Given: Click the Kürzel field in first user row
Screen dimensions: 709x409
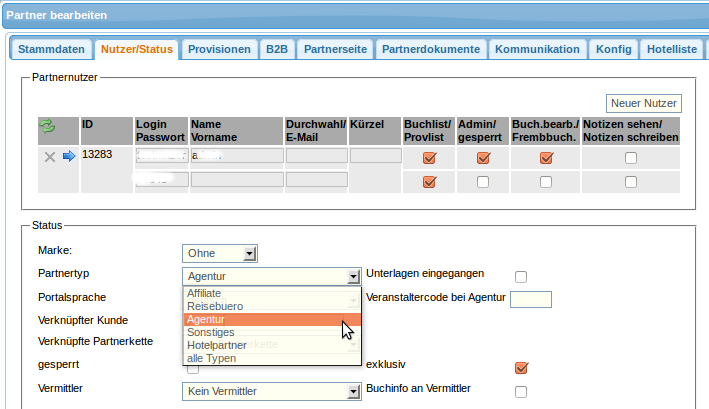Looking at the screenshot, I should 374,156.
